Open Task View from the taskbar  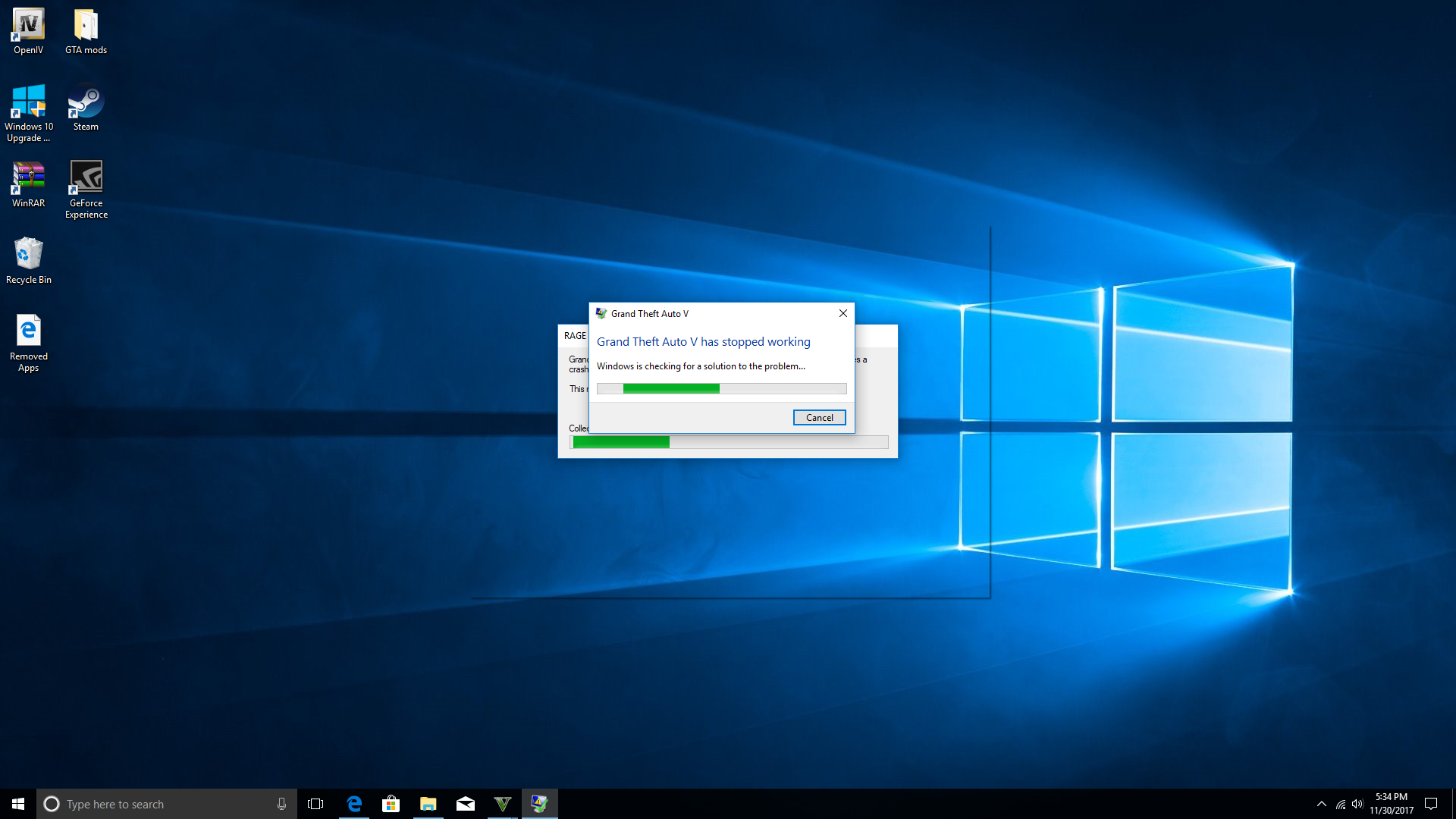[315, 804]
